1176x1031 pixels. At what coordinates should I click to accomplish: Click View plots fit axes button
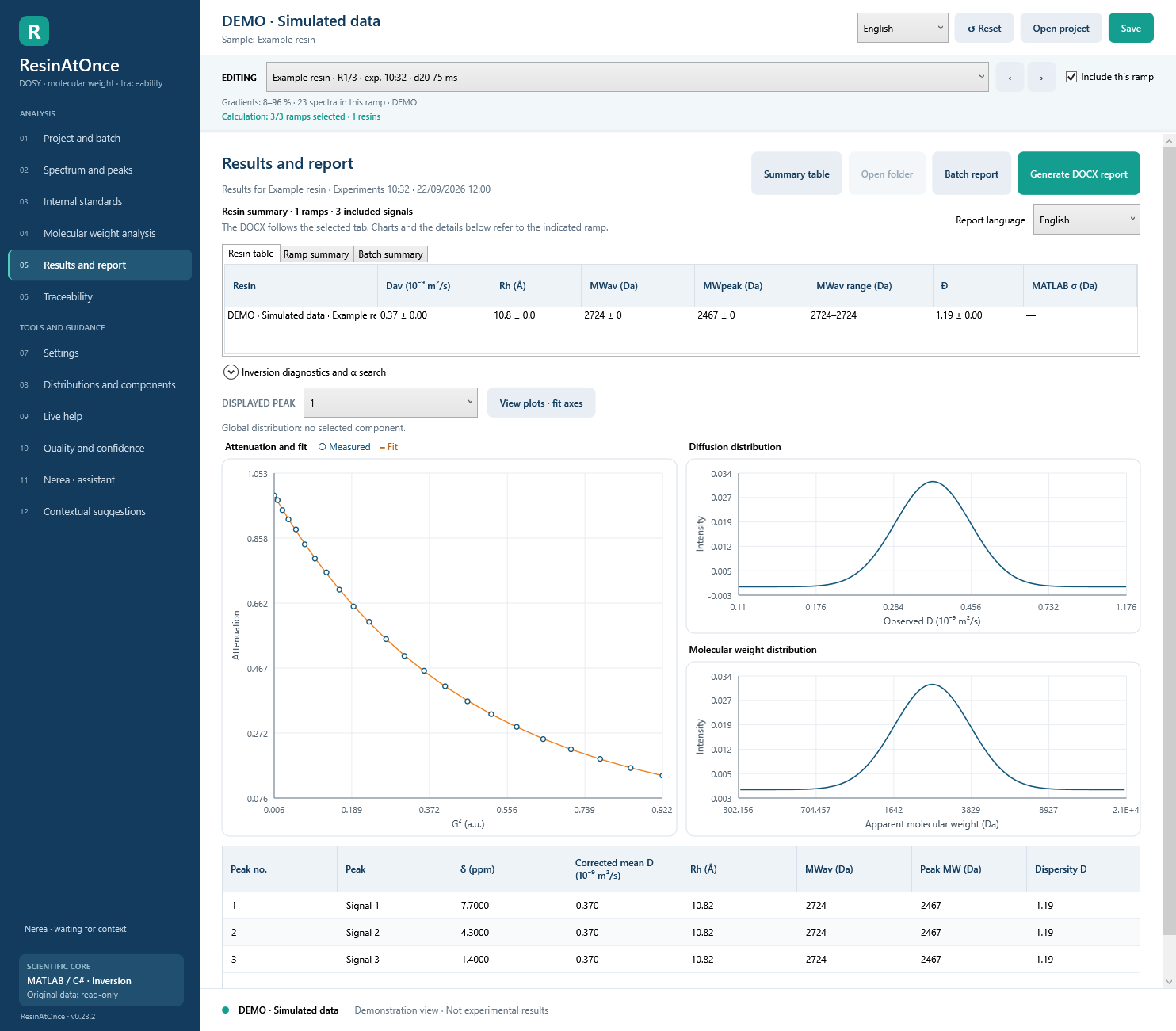point(541,403)
